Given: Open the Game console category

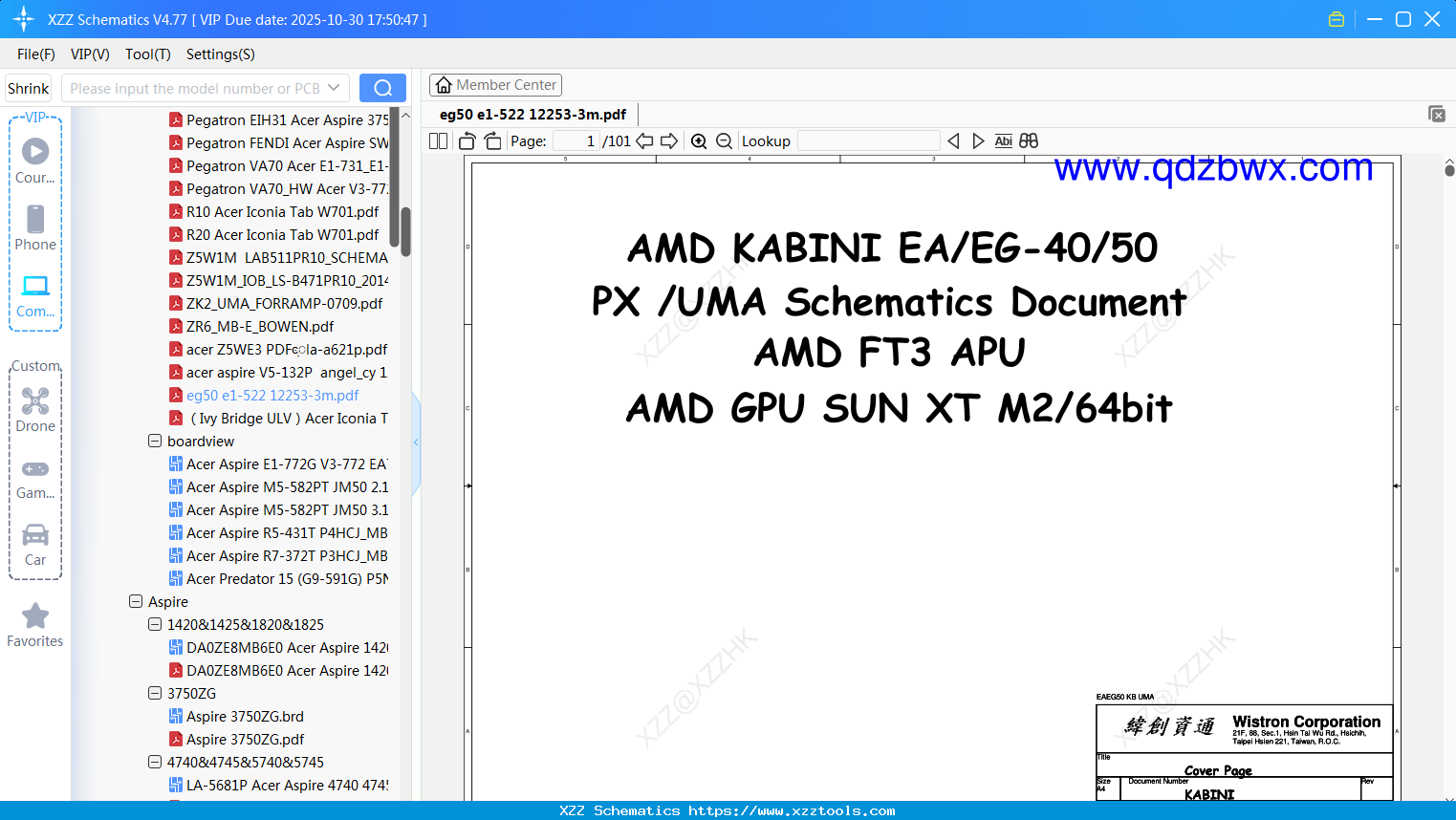Looking at the screenshot, I should (35, 479).
